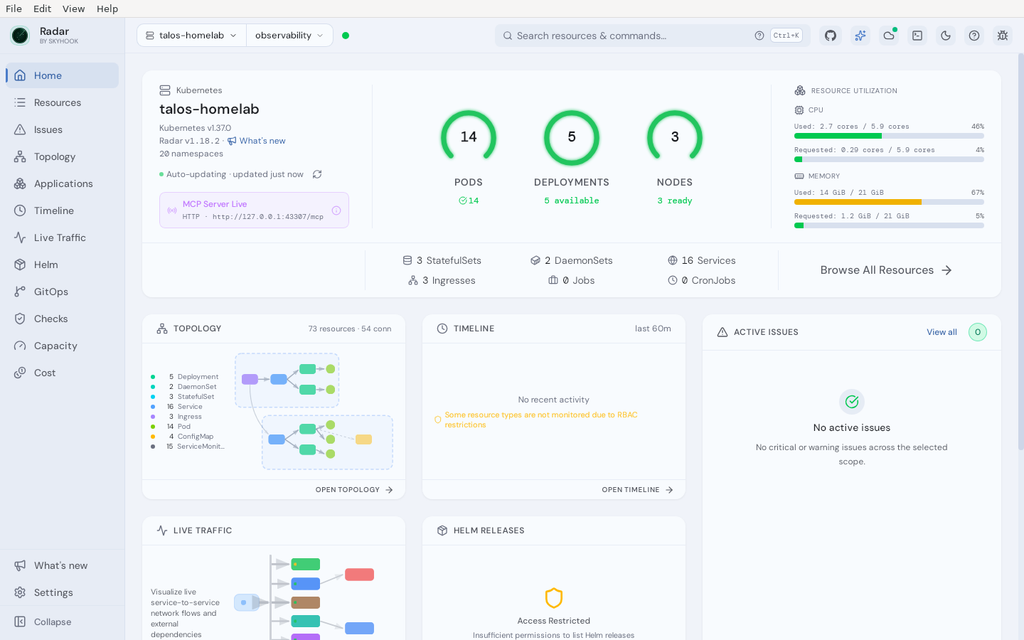Screen dimensions: 1024x640
Task: Click the Radar logo in sidebar
Action: click(20, 35)
